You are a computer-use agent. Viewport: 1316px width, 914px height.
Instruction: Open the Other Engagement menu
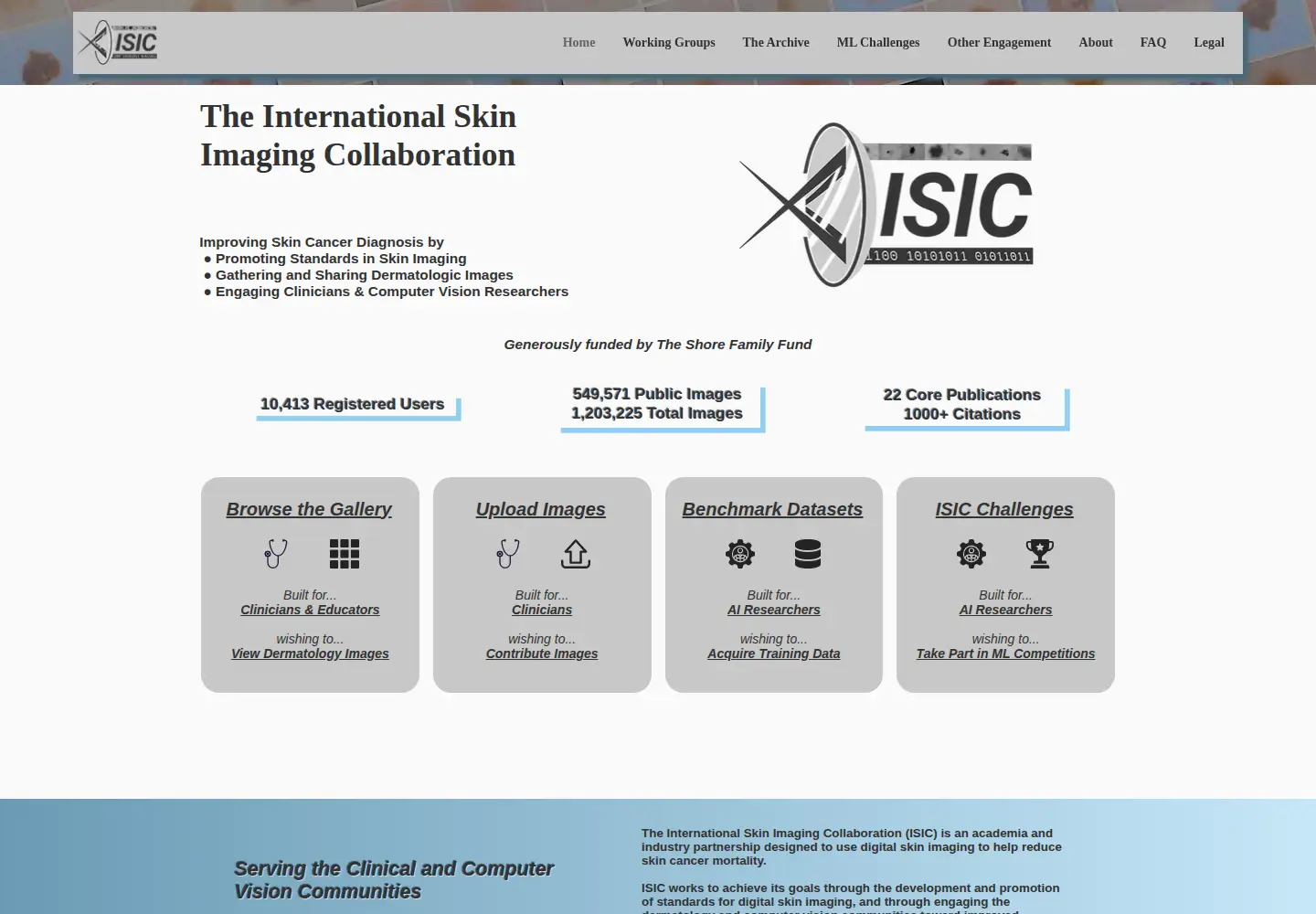999,42
